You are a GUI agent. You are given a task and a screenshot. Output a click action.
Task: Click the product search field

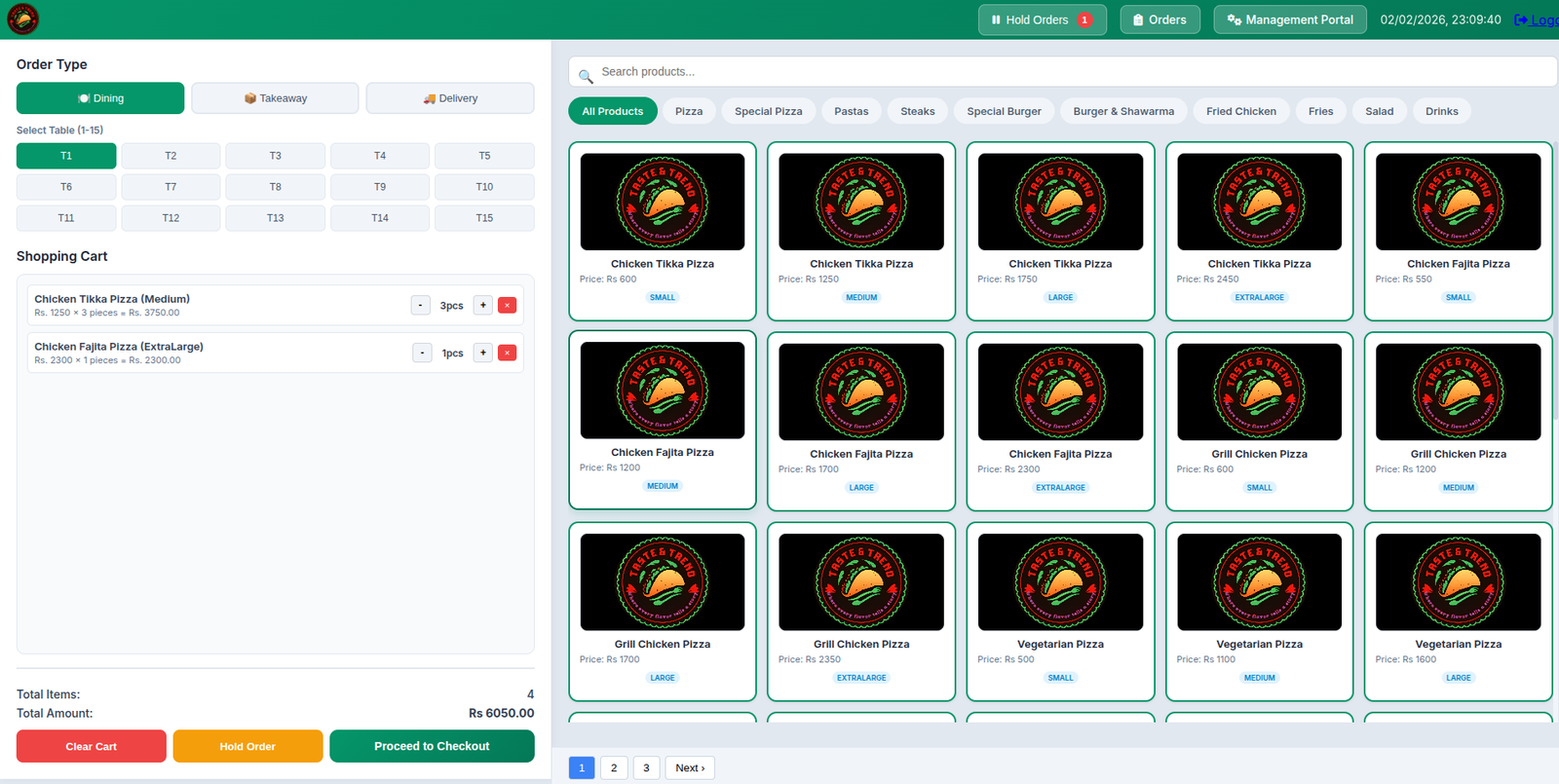click(x=1072, y=72)
